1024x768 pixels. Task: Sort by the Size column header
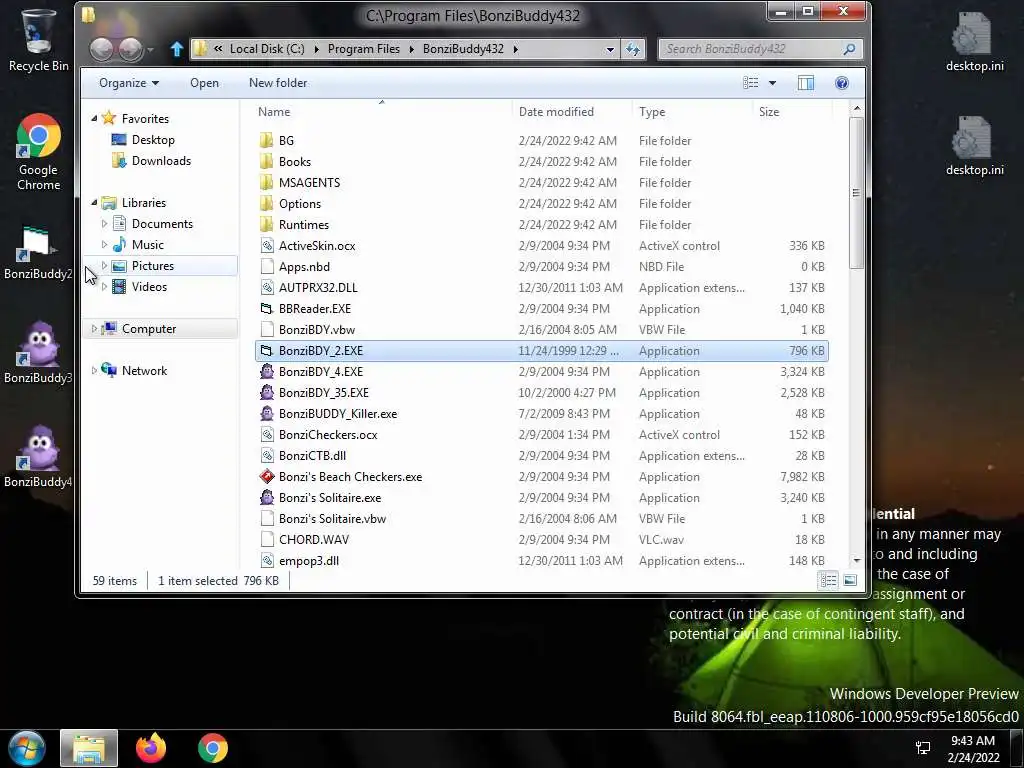click(x=792, y=112)
